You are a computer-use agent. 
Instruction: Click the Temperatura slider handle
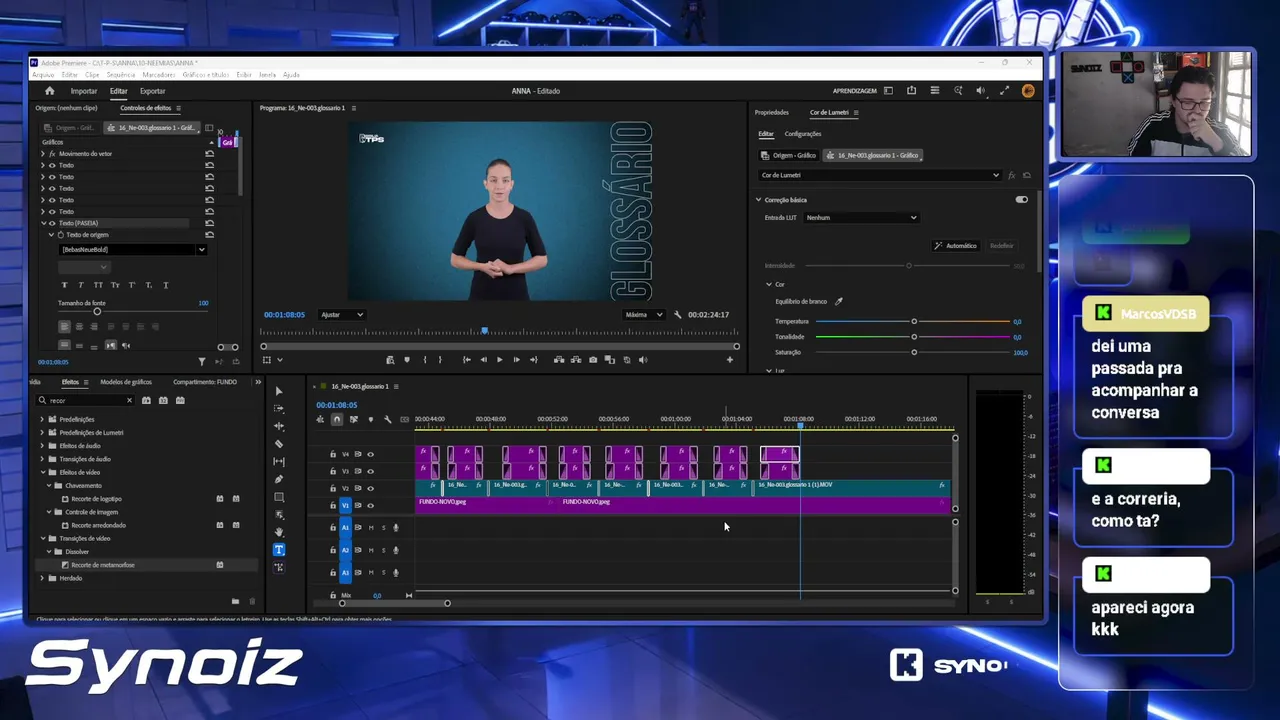pyautogui.click(x=914, y=322)
